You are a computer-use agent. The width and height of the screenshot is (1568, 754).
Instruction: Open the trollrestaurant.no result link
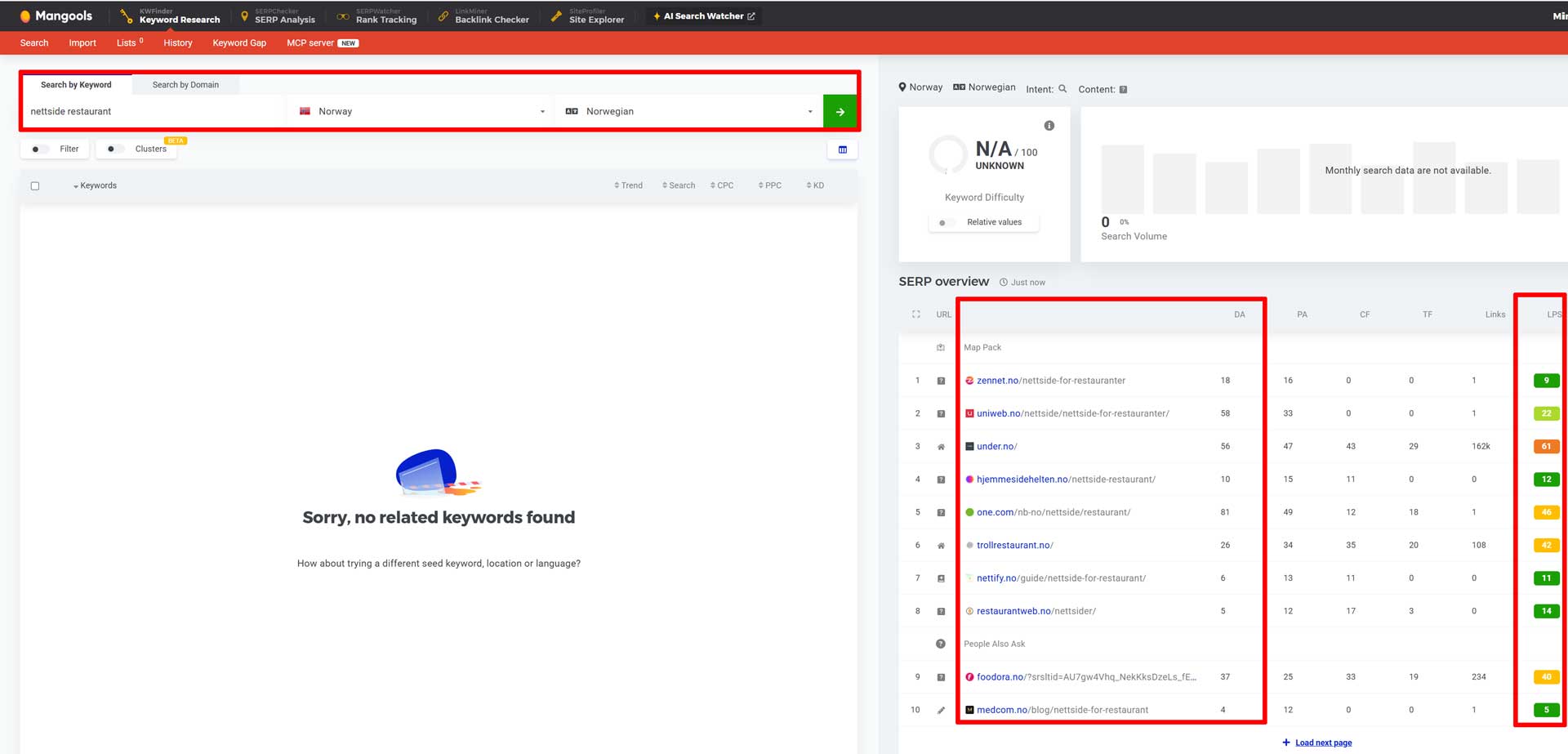click(1015, 546)
